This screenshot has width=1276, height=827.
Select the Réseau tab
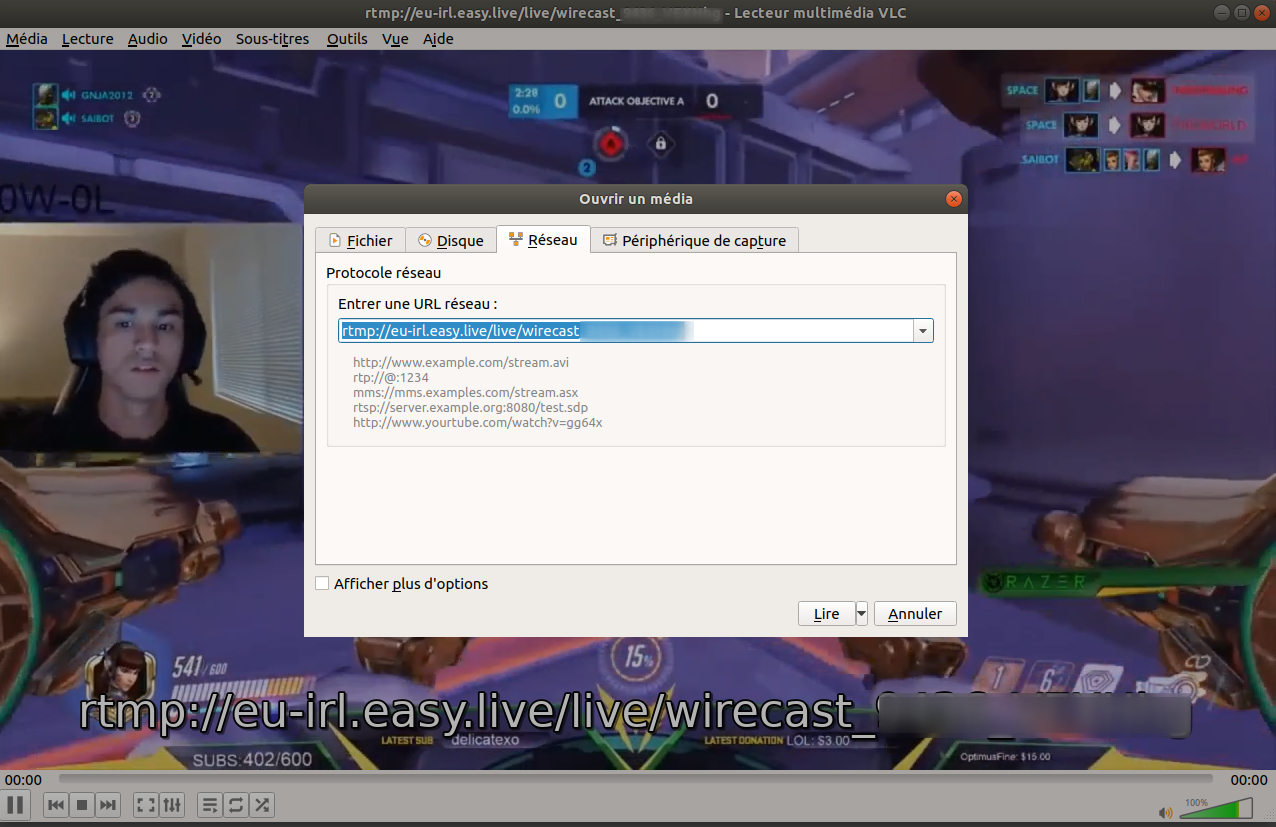543,240
